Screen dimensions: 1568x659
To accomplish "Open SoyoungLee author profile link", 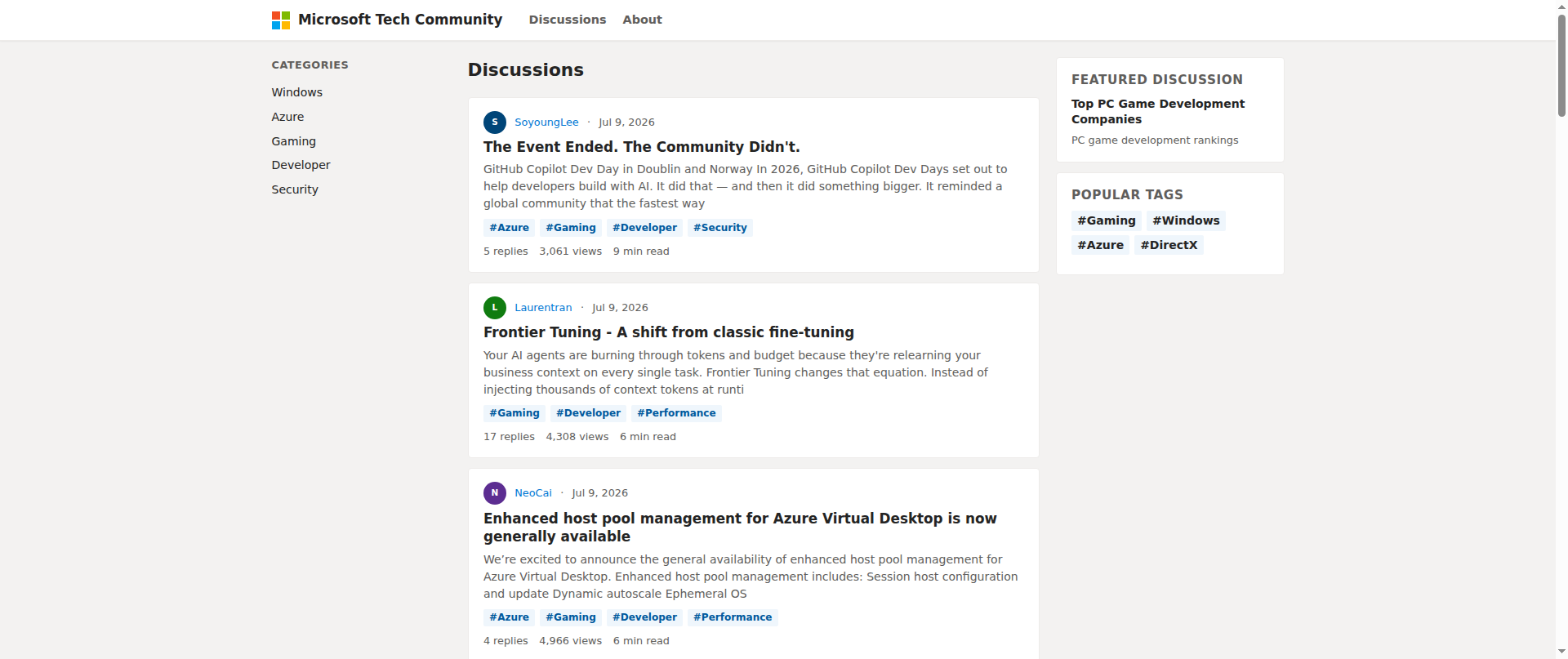I will pos(546,122).
